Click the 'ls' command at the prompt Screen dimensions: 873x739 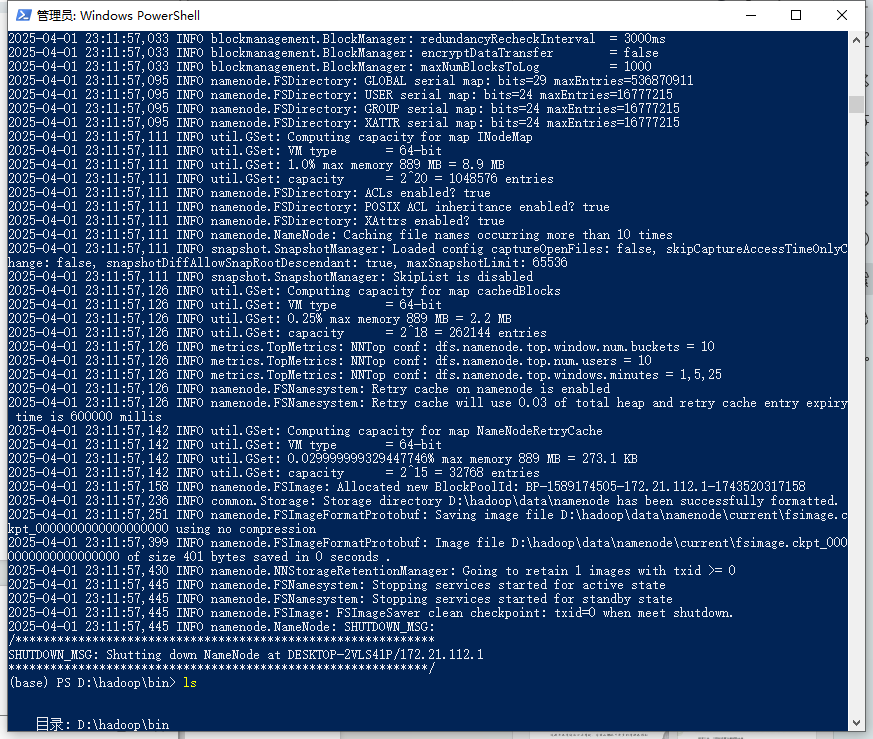tap(190, 683)
